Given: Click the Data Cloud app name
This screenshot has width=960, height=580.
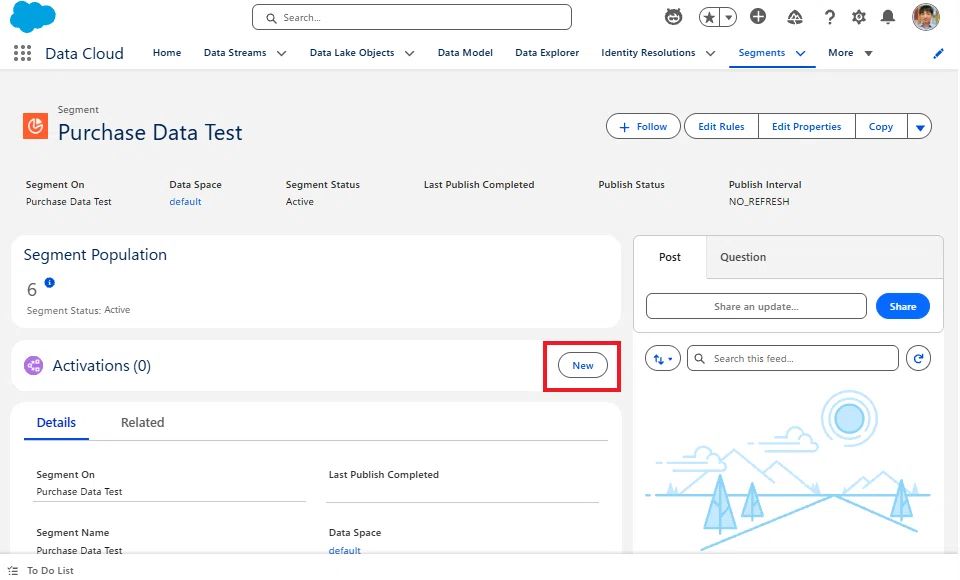Looking at the screenshot, I should coord(84,53).
